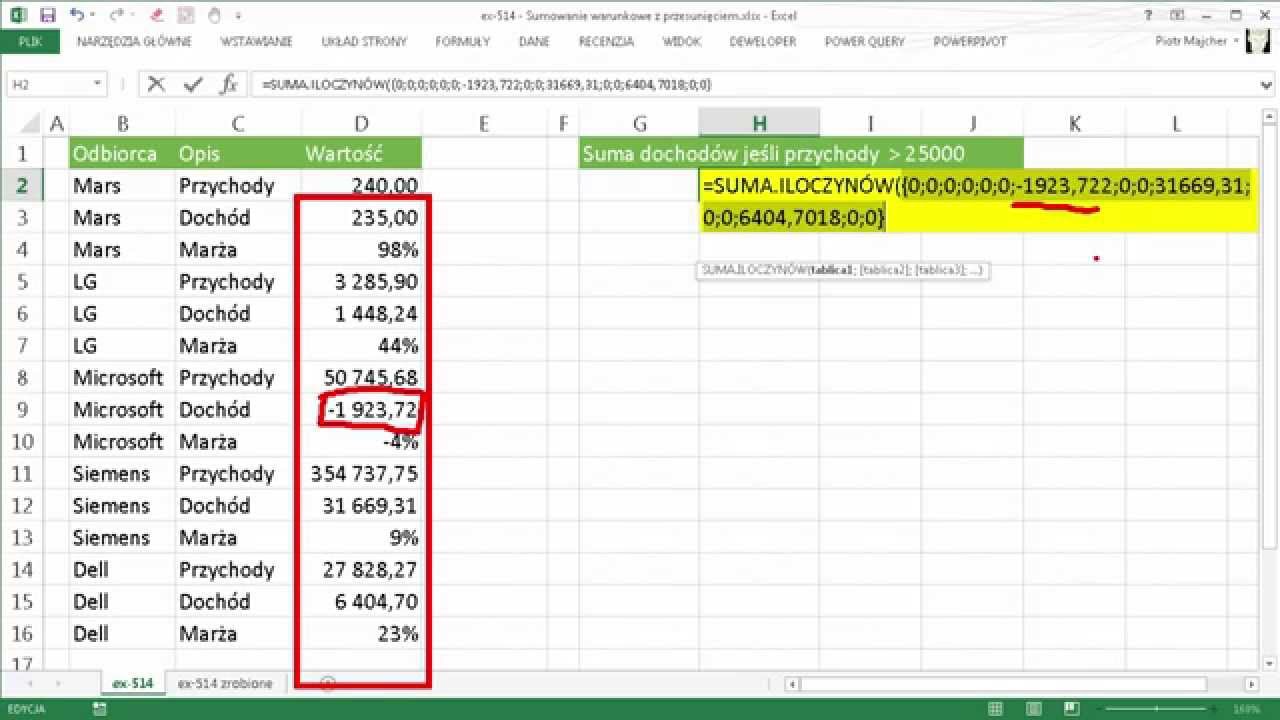The image size is (1280, 720).
Task: Open the POWER QUERY tab
Action: coord(864,41)
